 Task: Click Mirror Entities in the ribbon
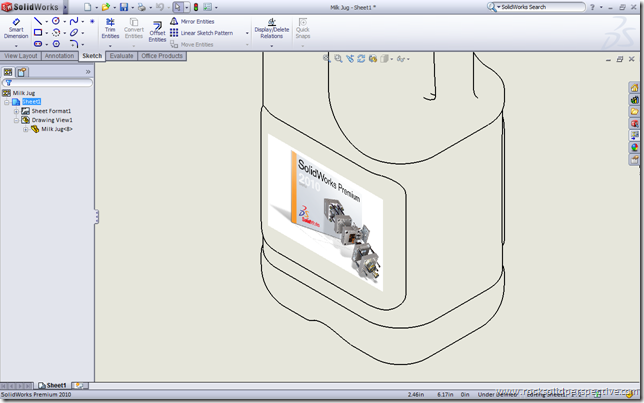[192, 21]
